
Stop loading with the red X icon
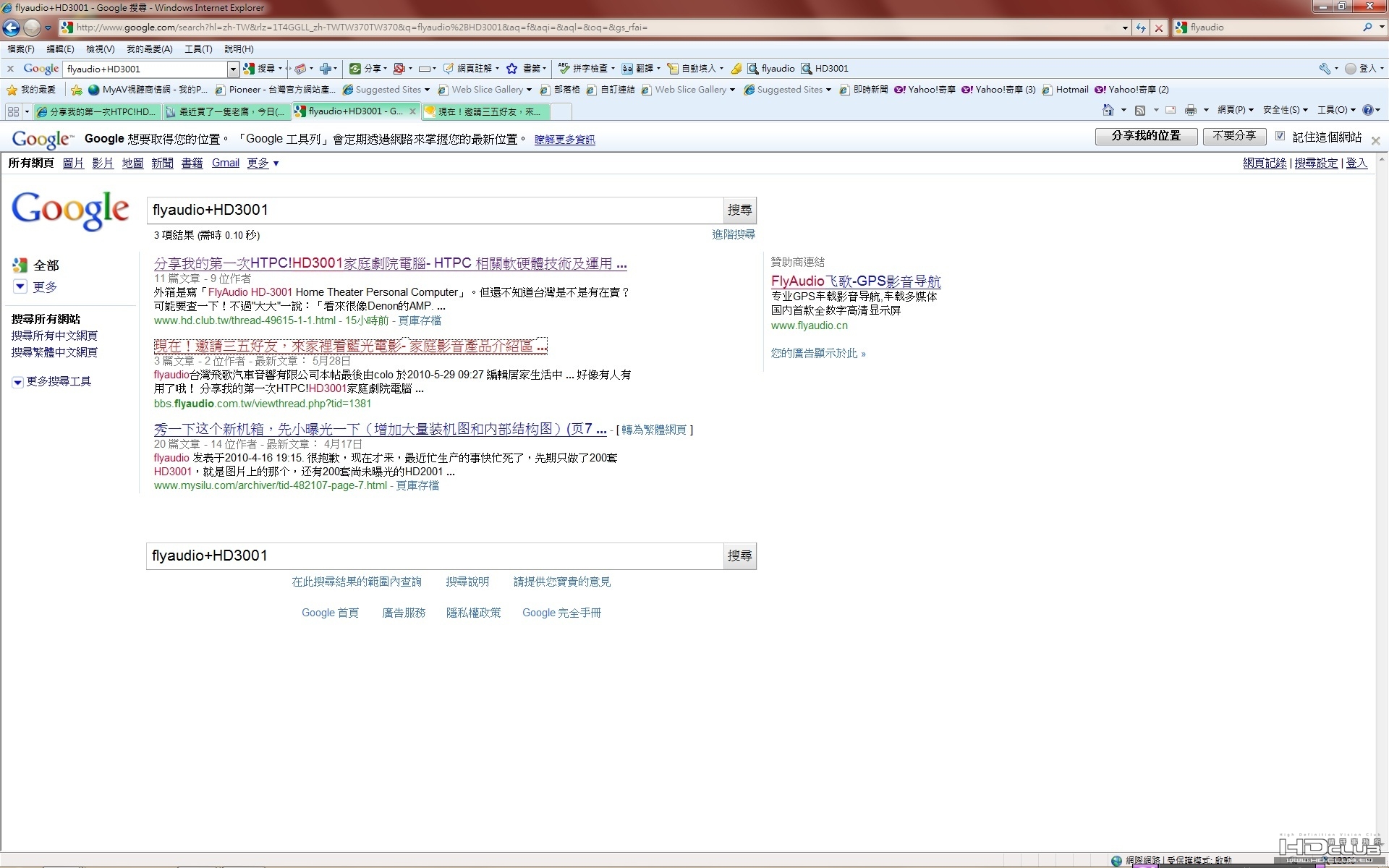pos(1159,27)
